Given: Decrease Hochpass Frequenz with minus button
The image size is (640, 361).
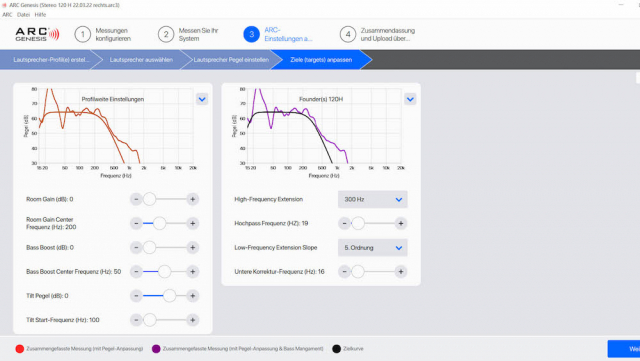Looking at the screenshot, I should (344, 223).
